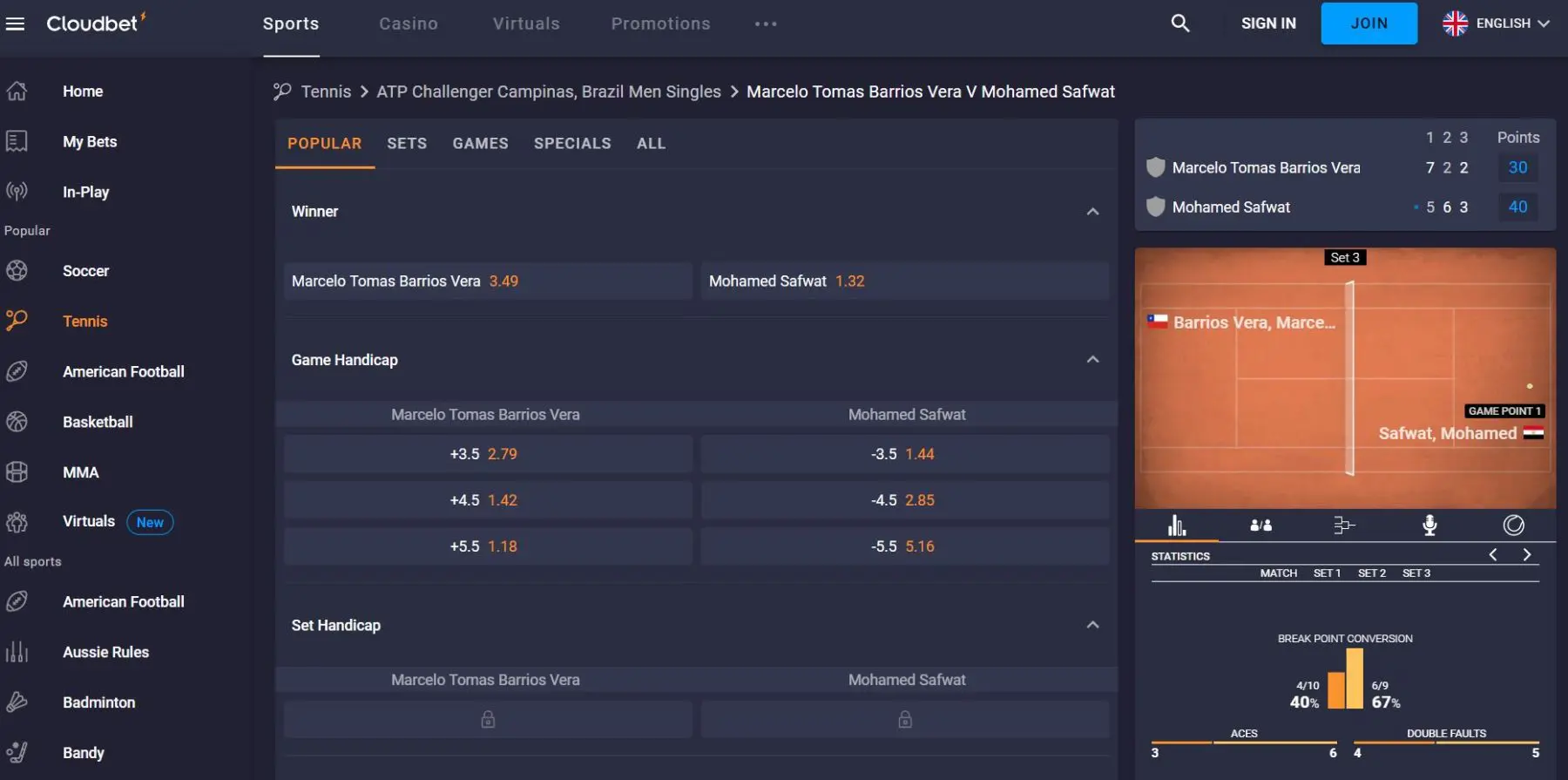Switch to the All markets tab
The image size is (1568, 780).
(x=651, y=143)
